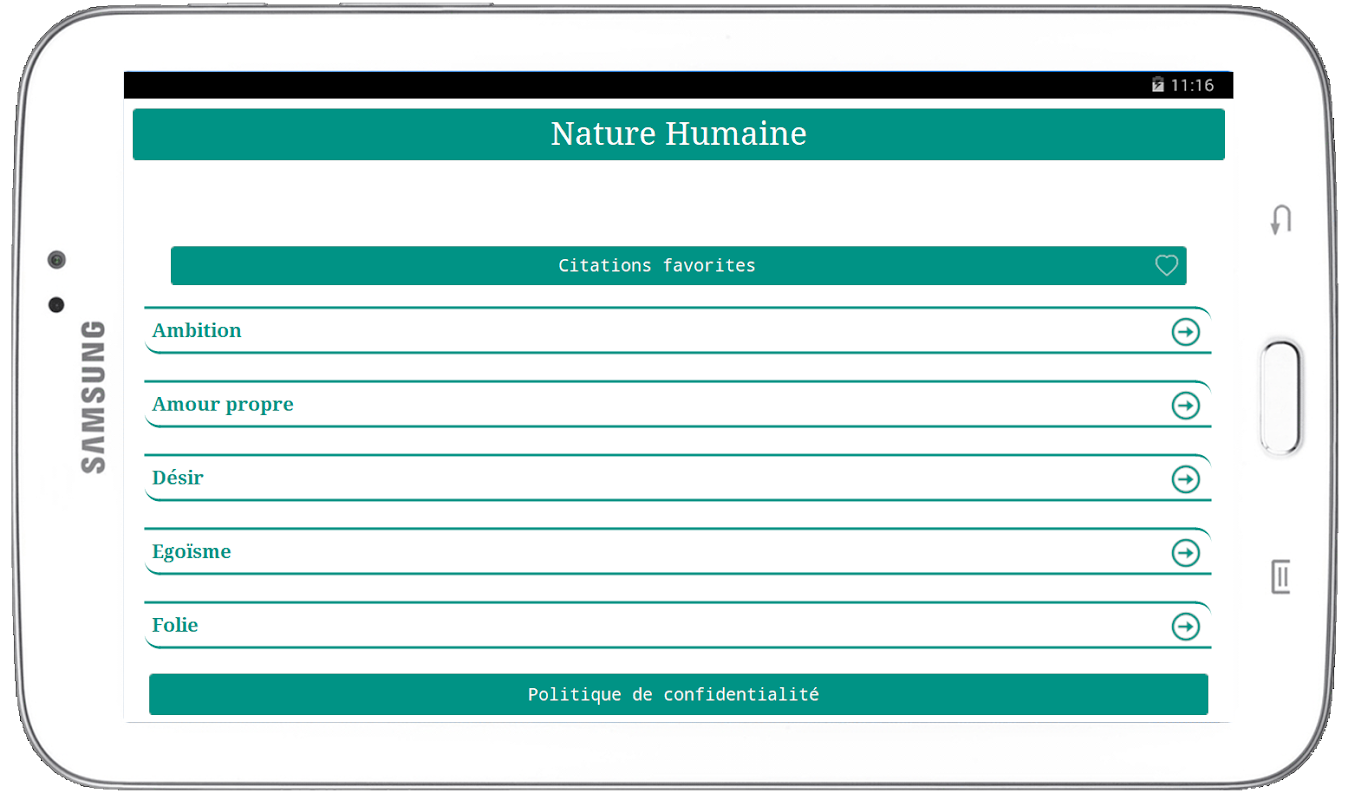
Task: Select the arrow icon in the Désir row
Action: click(1185, 479)
